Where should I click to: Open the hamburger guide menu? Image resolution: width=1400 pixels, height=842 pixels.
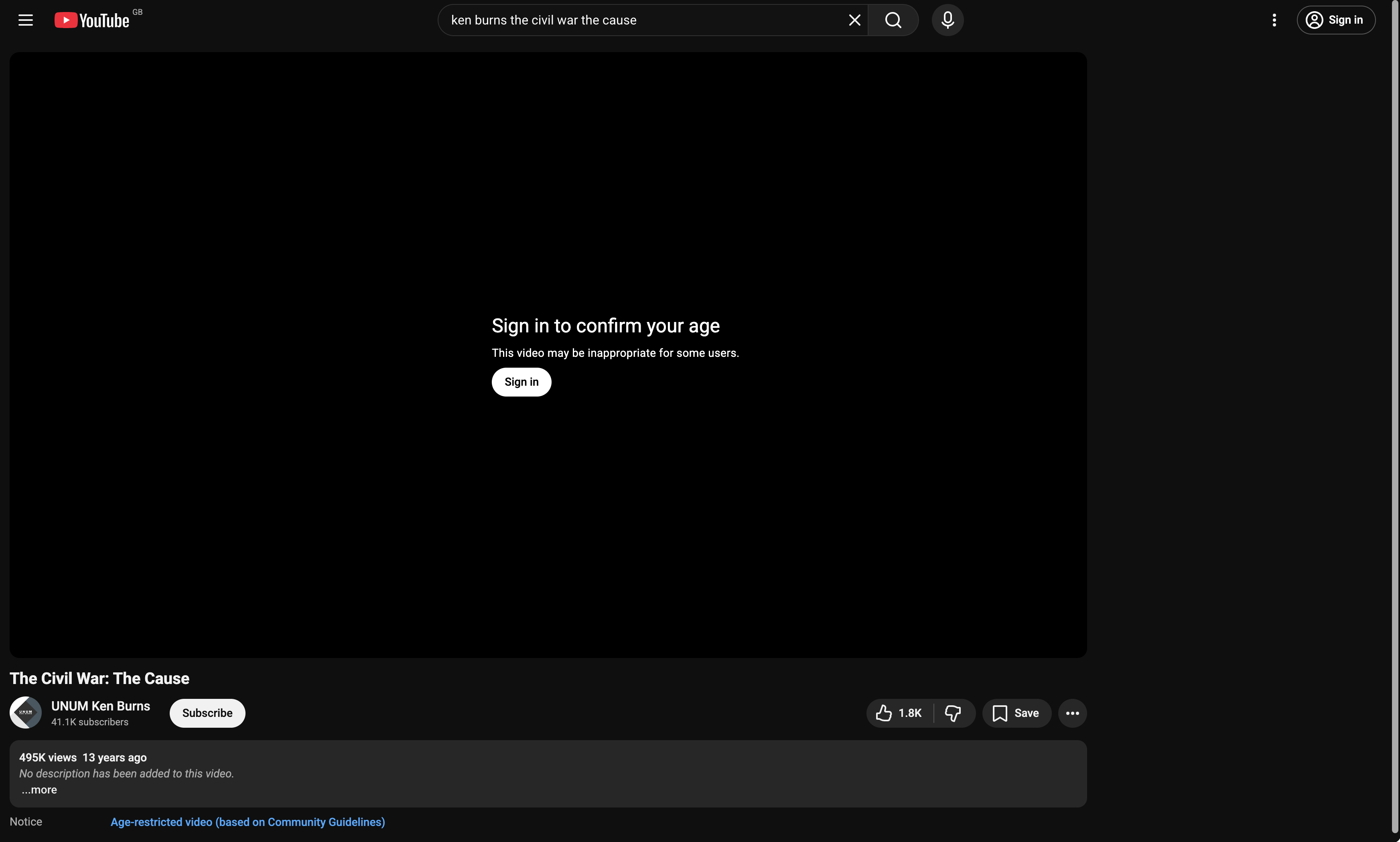26,20
